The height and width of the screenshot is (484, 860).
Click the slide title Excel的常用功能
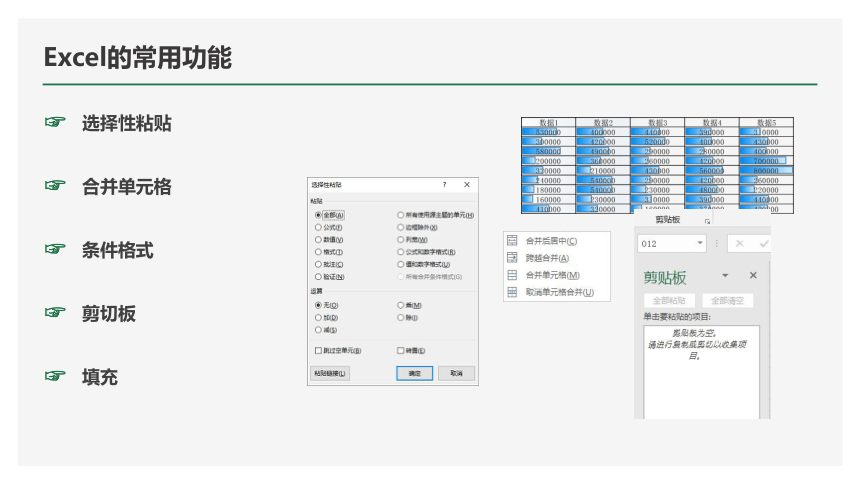(x=138, y=58)
